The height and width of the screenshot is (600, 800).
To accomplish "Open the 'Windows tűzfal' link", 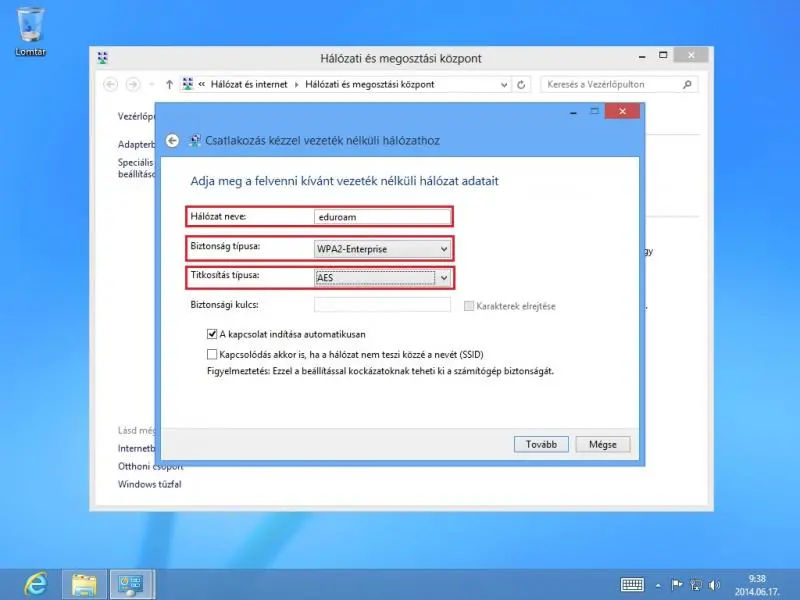I will tap(149, 484).
